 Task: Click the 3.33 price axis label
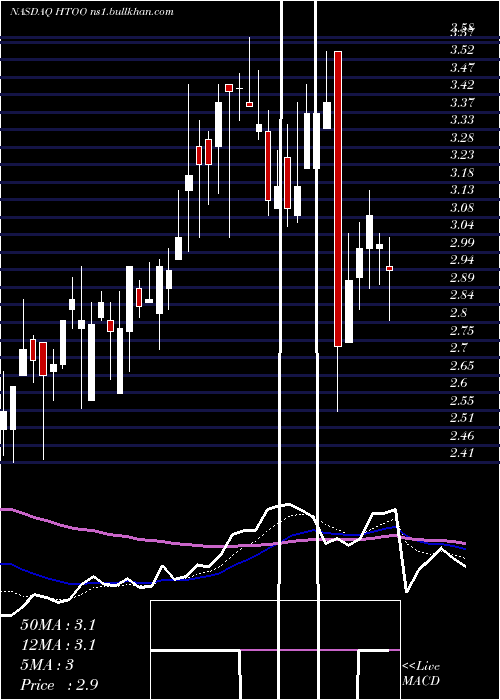[462, 120]
